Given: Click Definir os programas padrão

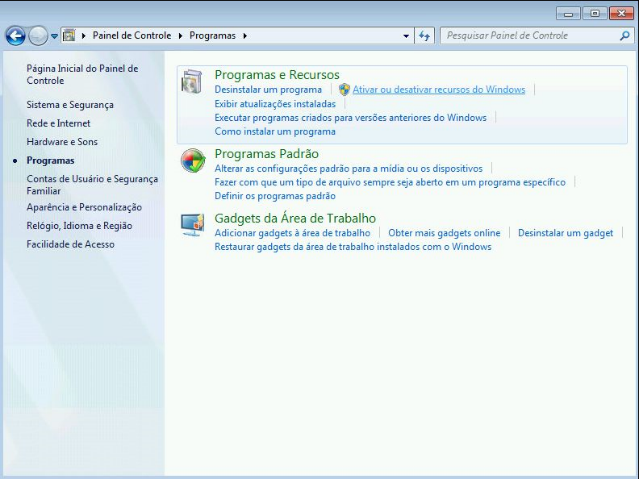Looking at the screenshot, I should pos(275,196).
